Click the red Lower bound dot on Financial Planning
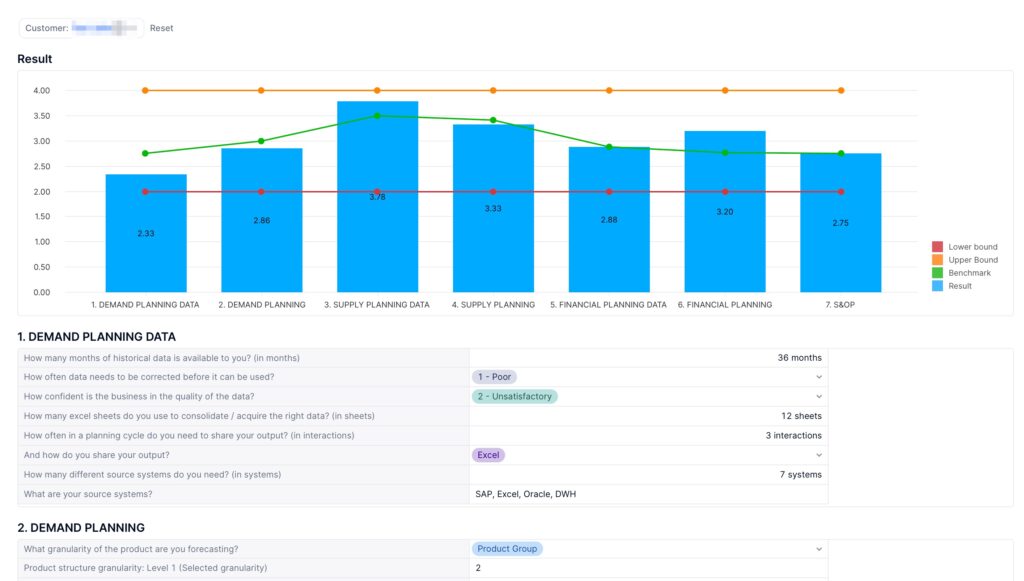 [x=724, y=191]
